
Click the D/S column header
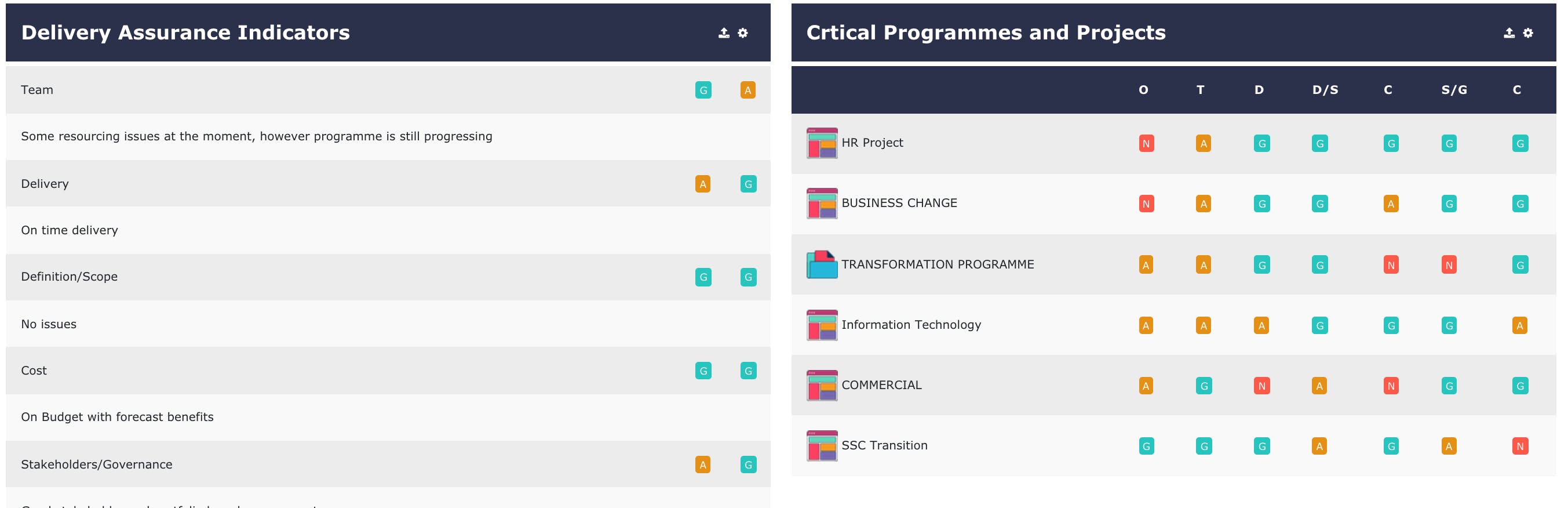(1325, 90)
